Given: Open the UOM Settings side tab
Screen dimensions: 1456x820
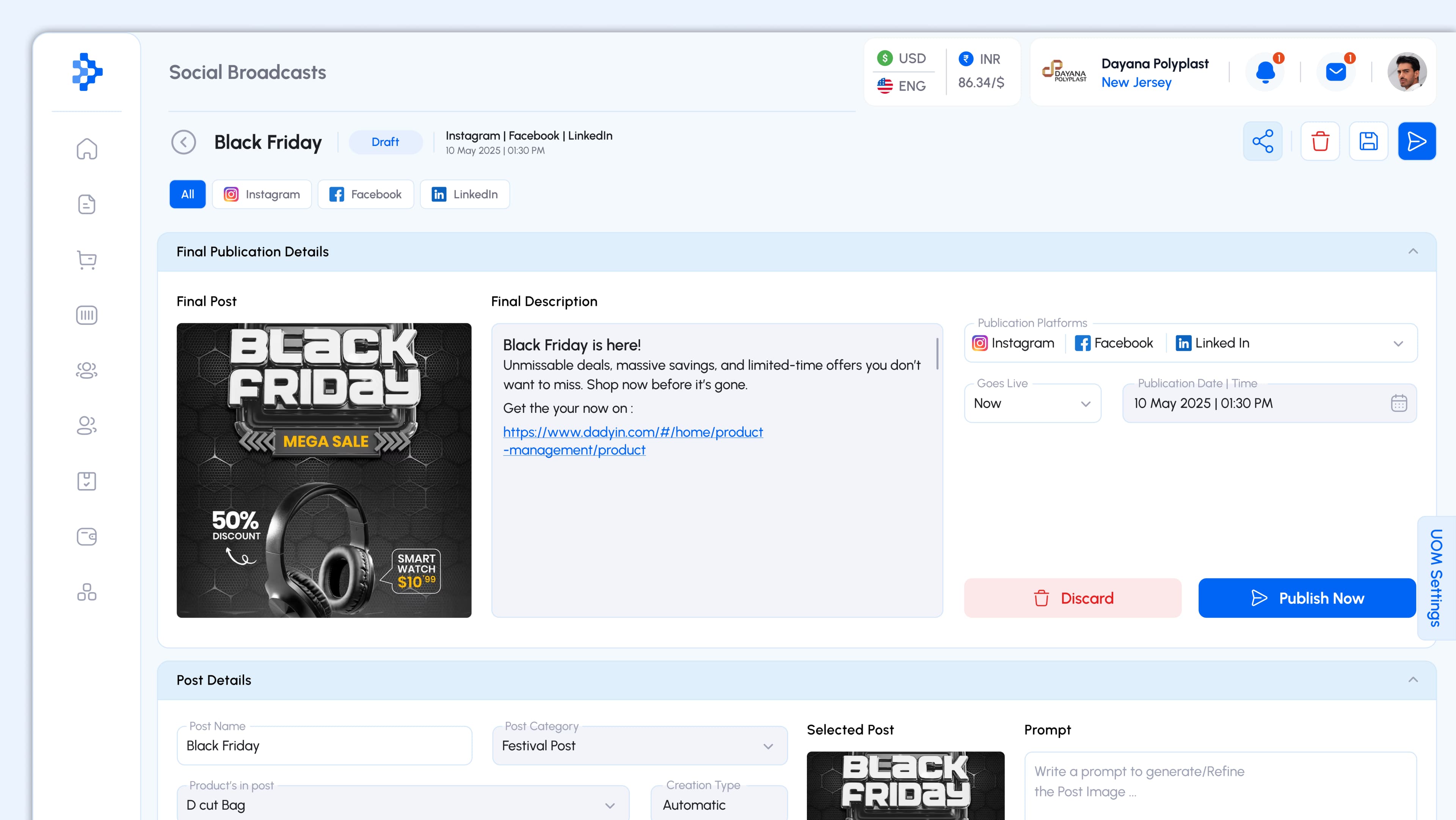Looking at the screenshot, I should click(1436, 577).
